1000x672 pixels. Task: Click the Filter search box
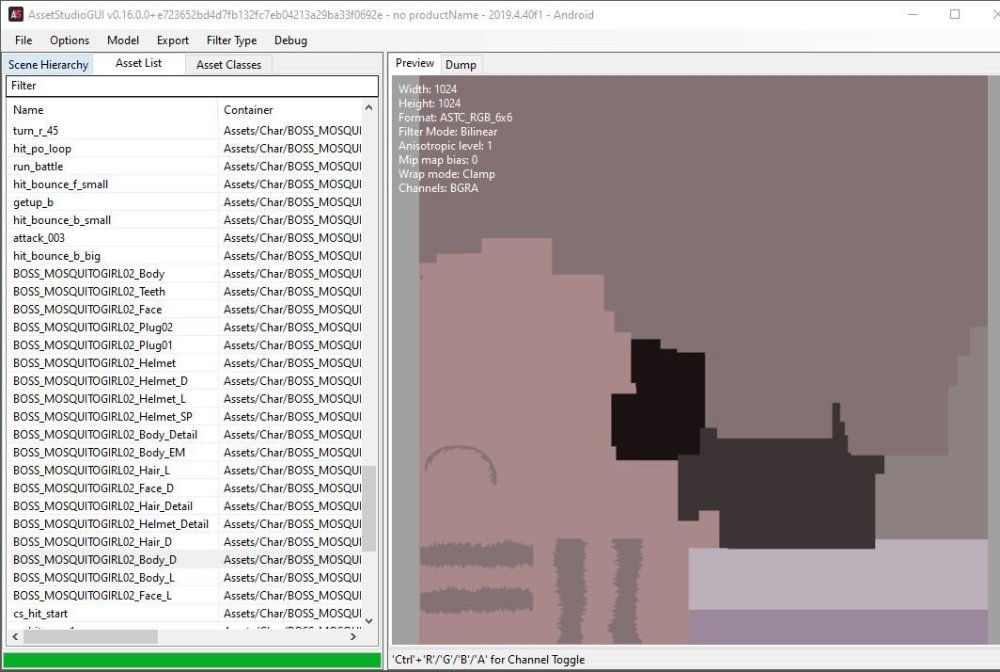click(x=190, y=86)
